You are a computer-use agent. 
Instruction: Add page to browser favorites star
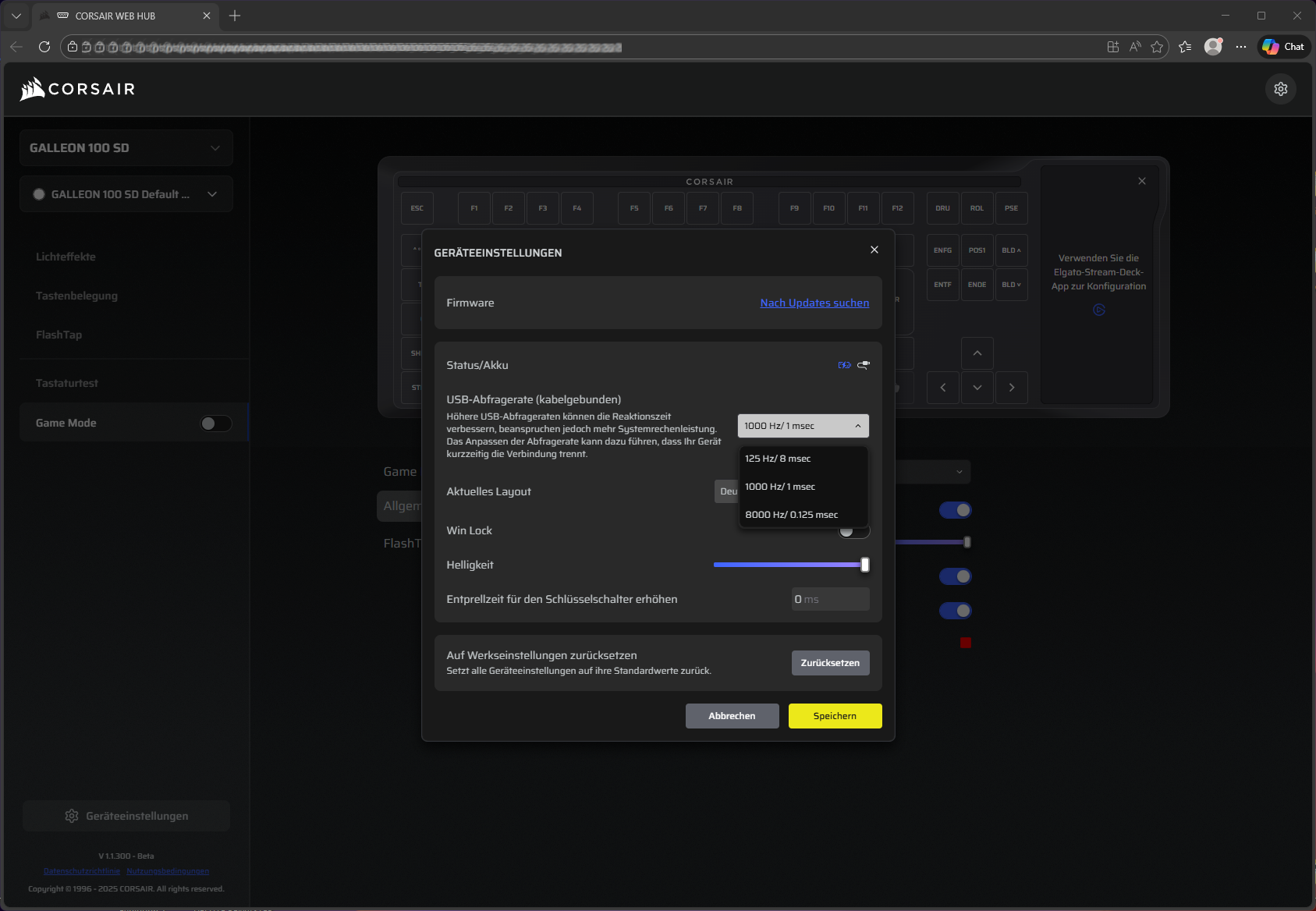1157,47
